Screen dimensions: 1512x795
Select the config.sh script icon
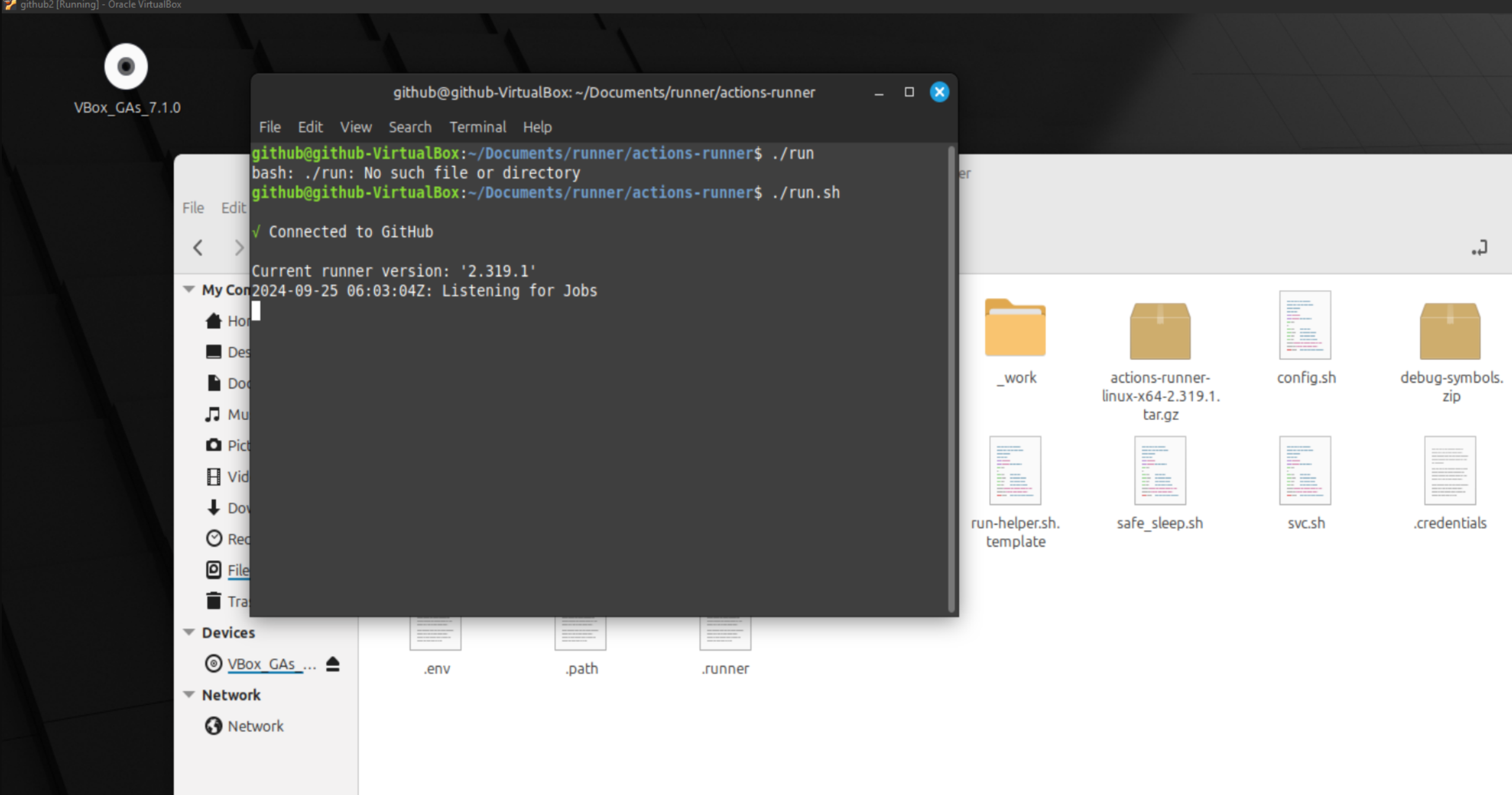(1305, 325)
